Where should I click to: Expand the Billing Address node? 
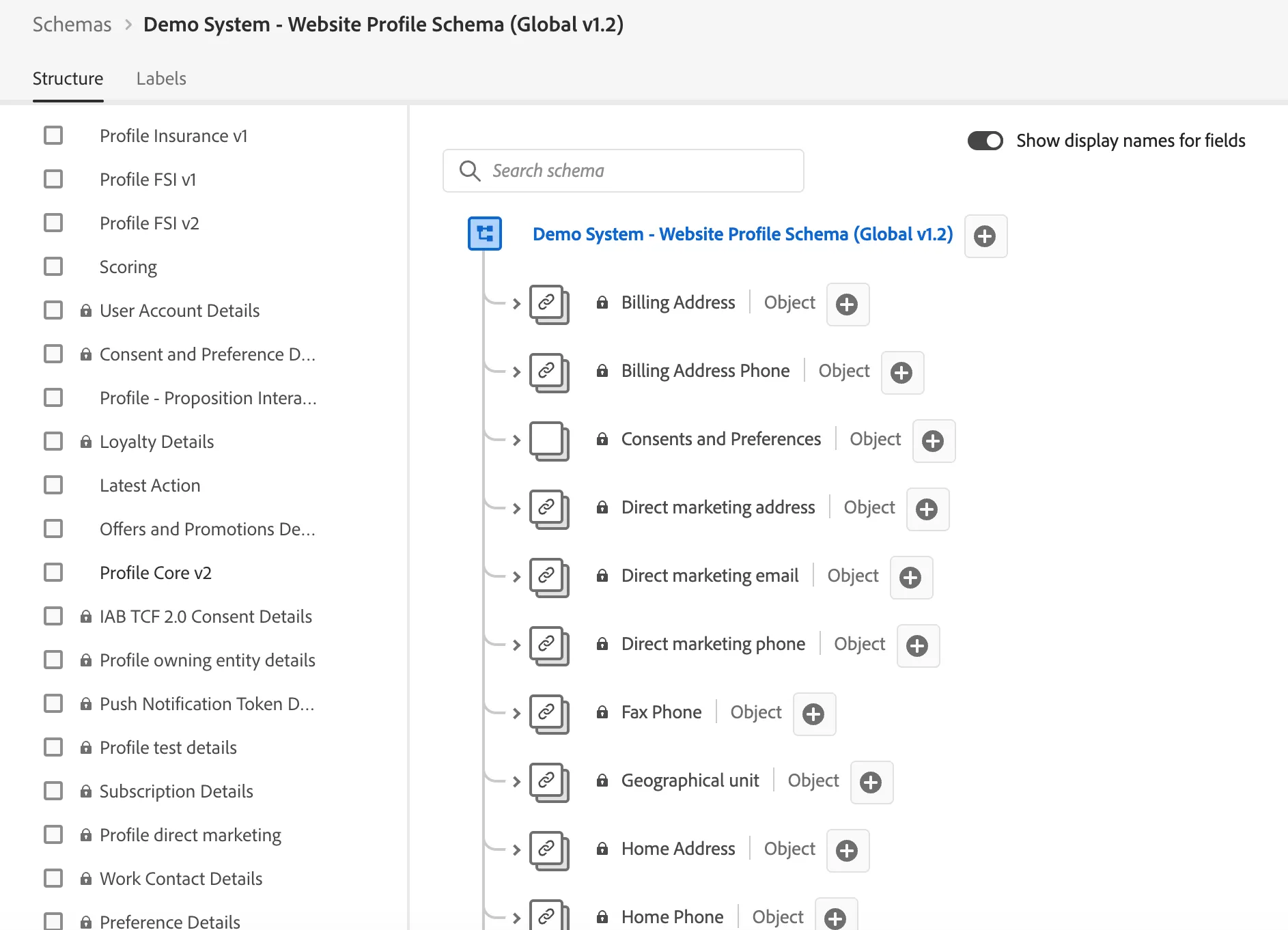point(516,303)
